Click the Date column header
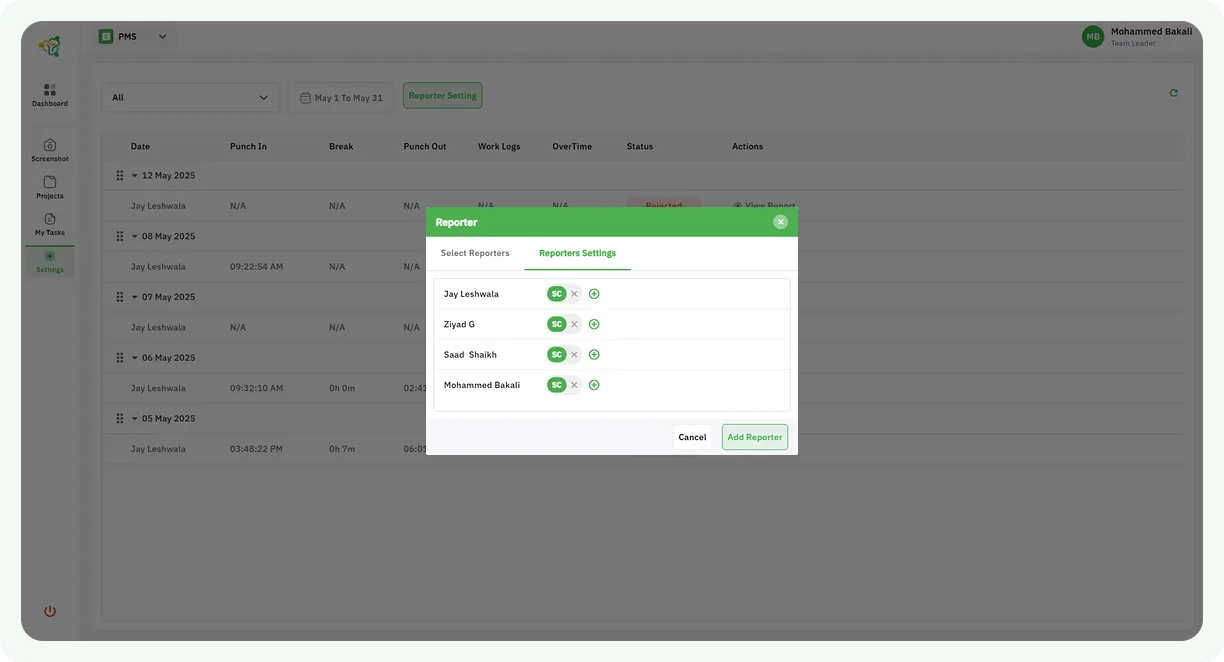 (x=140, y=147)
